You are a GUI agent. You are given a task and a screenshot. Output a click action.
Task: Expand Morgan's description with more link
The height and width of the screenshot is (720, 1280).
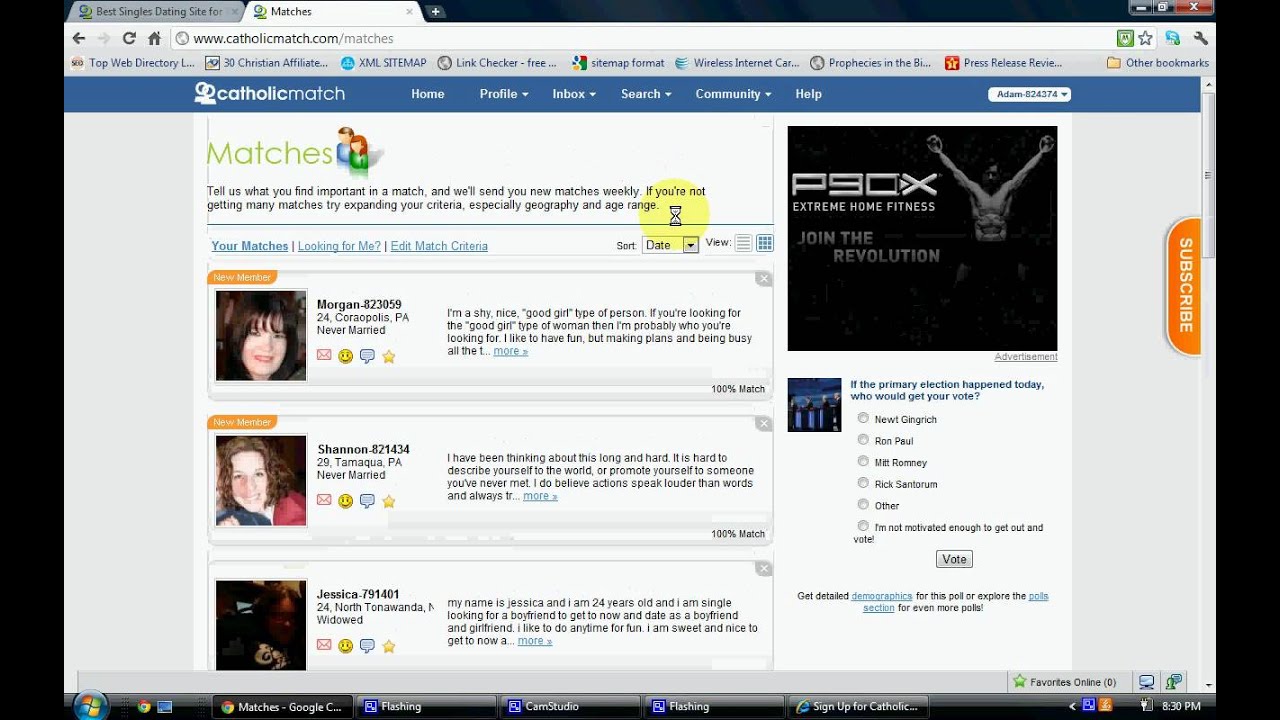click(510, 351)
